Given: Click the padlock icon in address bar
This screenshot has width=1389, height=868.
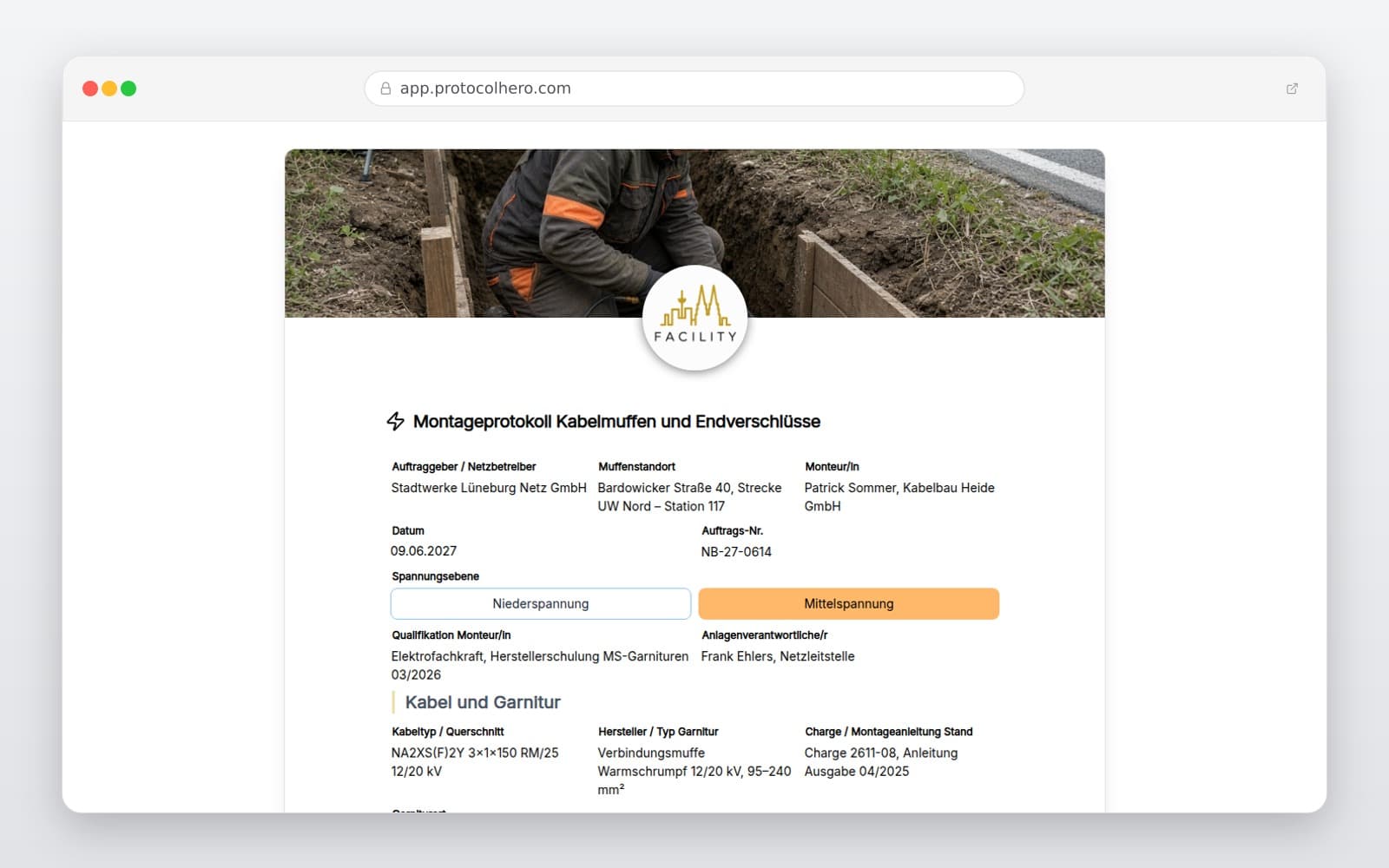Looking at the screenshot, I should [x=385, y=89].
